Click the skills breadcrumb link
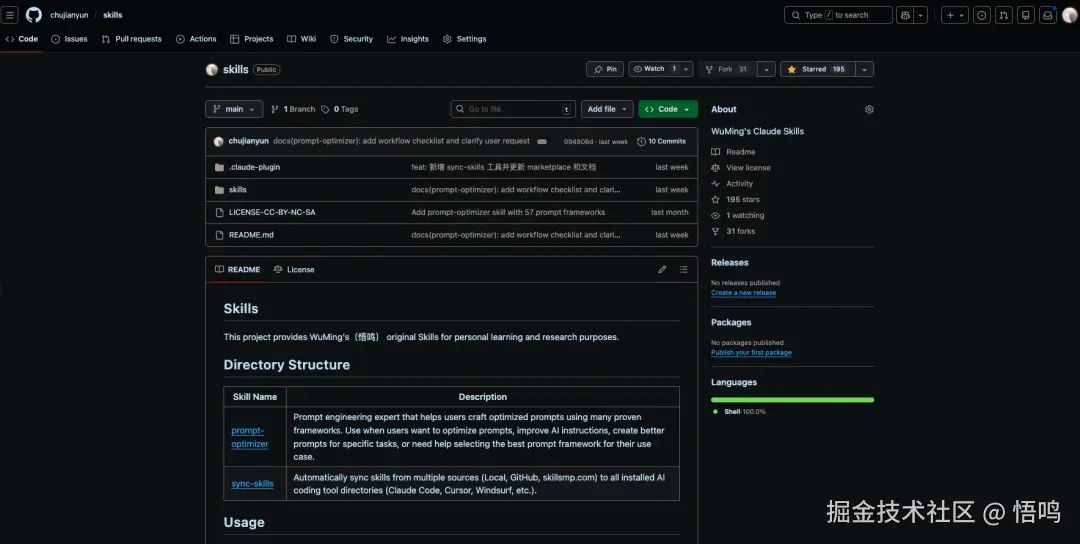The image size is (1080, 544). [x=112, y=15]
